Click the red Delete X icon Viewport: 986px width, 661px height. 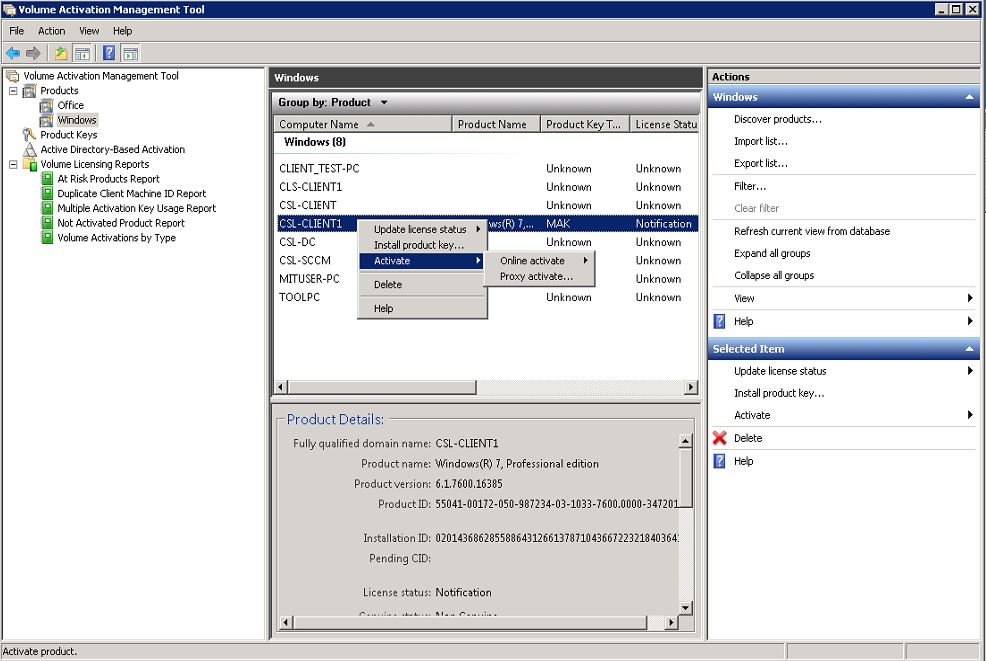[720, 438]
